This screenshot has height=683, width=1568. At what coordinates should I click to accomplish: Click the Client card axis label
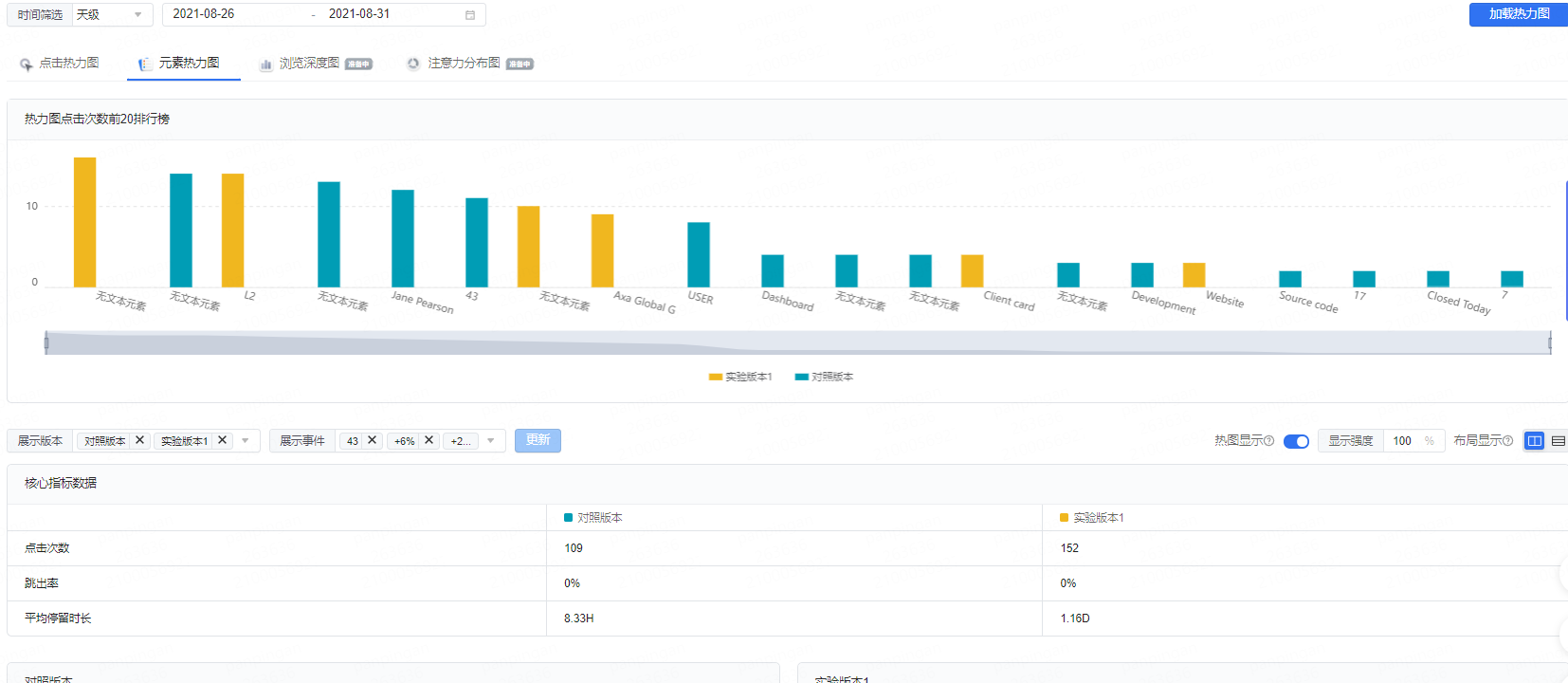[1009, 301]
